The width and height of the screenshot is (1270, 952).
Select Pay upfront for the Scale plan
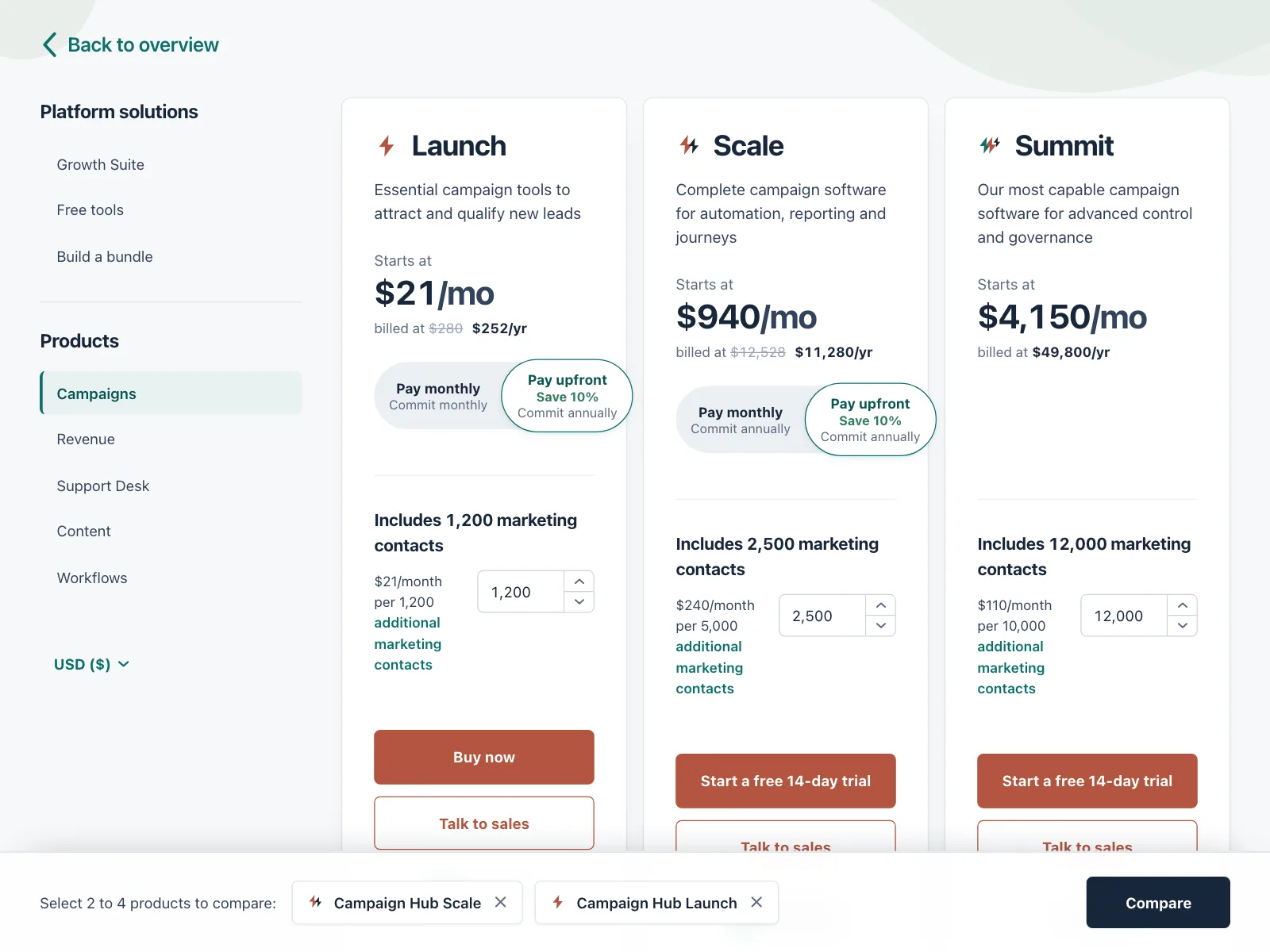[870, 420]
